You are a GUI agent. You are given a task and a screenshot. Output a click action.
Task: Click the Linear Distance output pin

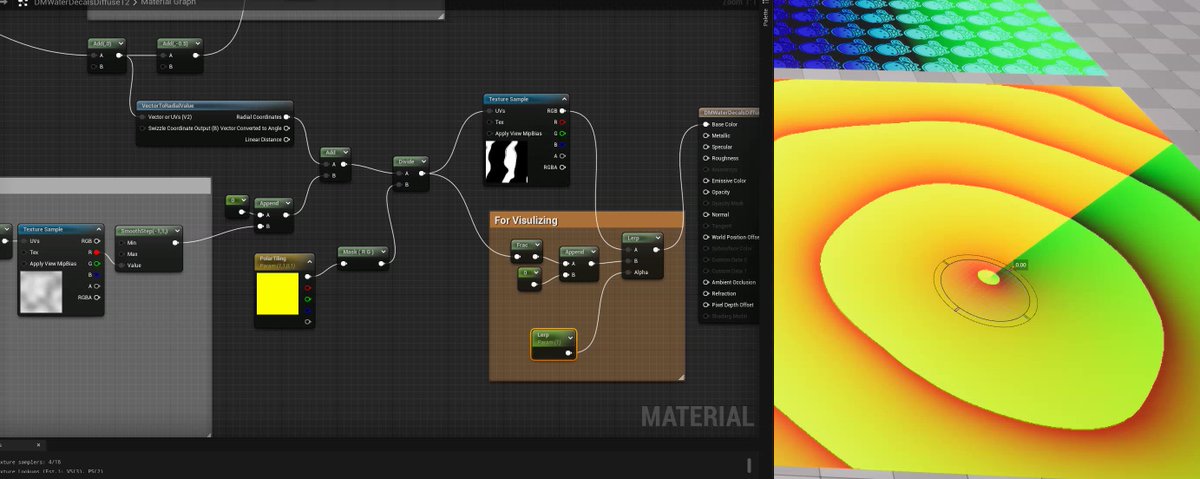[x=287, y=139]
